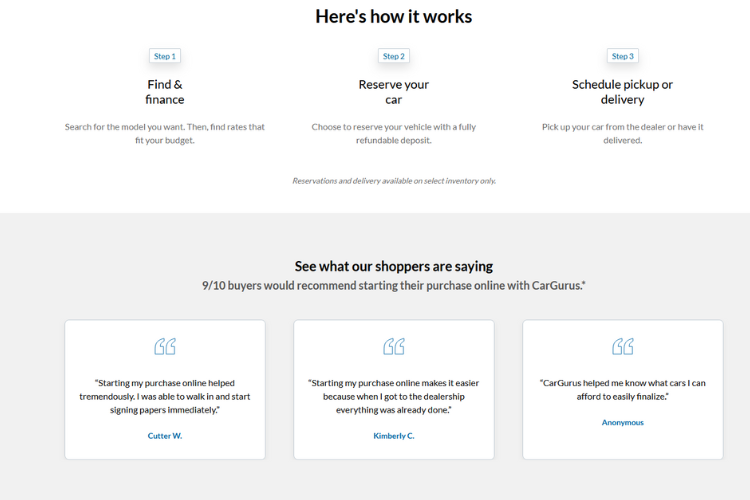Image resolution: width=750 pixels, height=500 pixels.
Task: Click the testimonial text about signing papers immediately
Action: pyautogui.click(x=165, y=396)
